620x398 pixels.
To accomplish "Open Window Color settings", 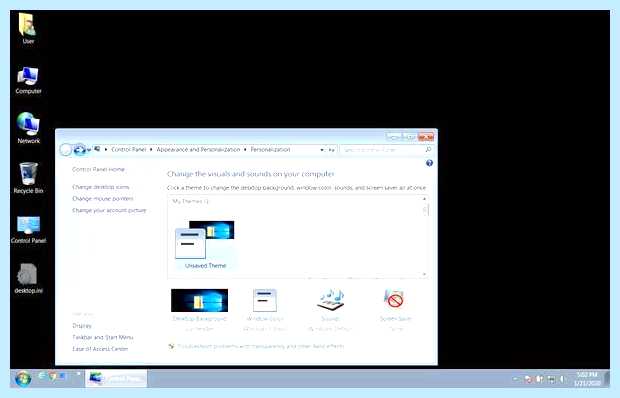I will (265, 310).
